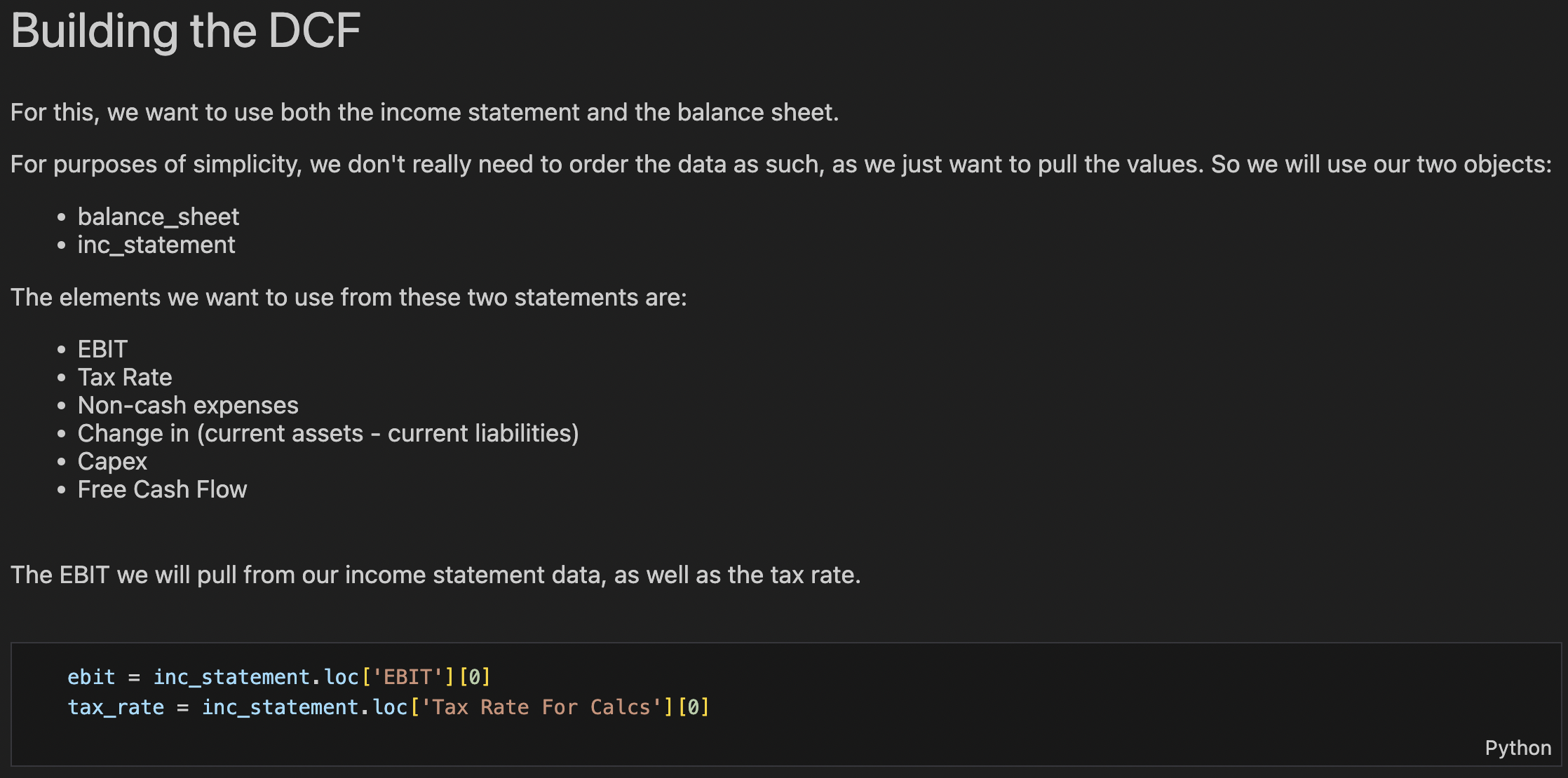Select the 'EBIT' bullet item
This screenshot has height=778, width=1568.
(x=102, y=349)
